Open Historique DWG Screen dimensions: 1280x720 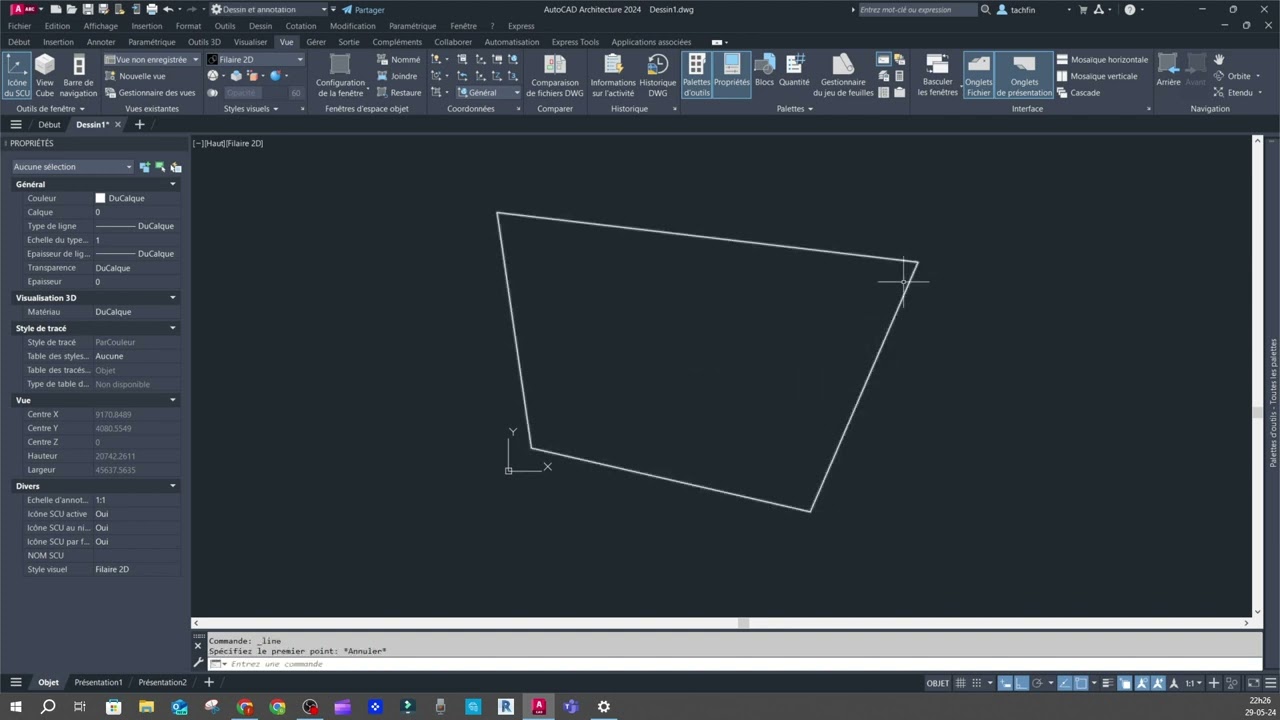(658, 76)
